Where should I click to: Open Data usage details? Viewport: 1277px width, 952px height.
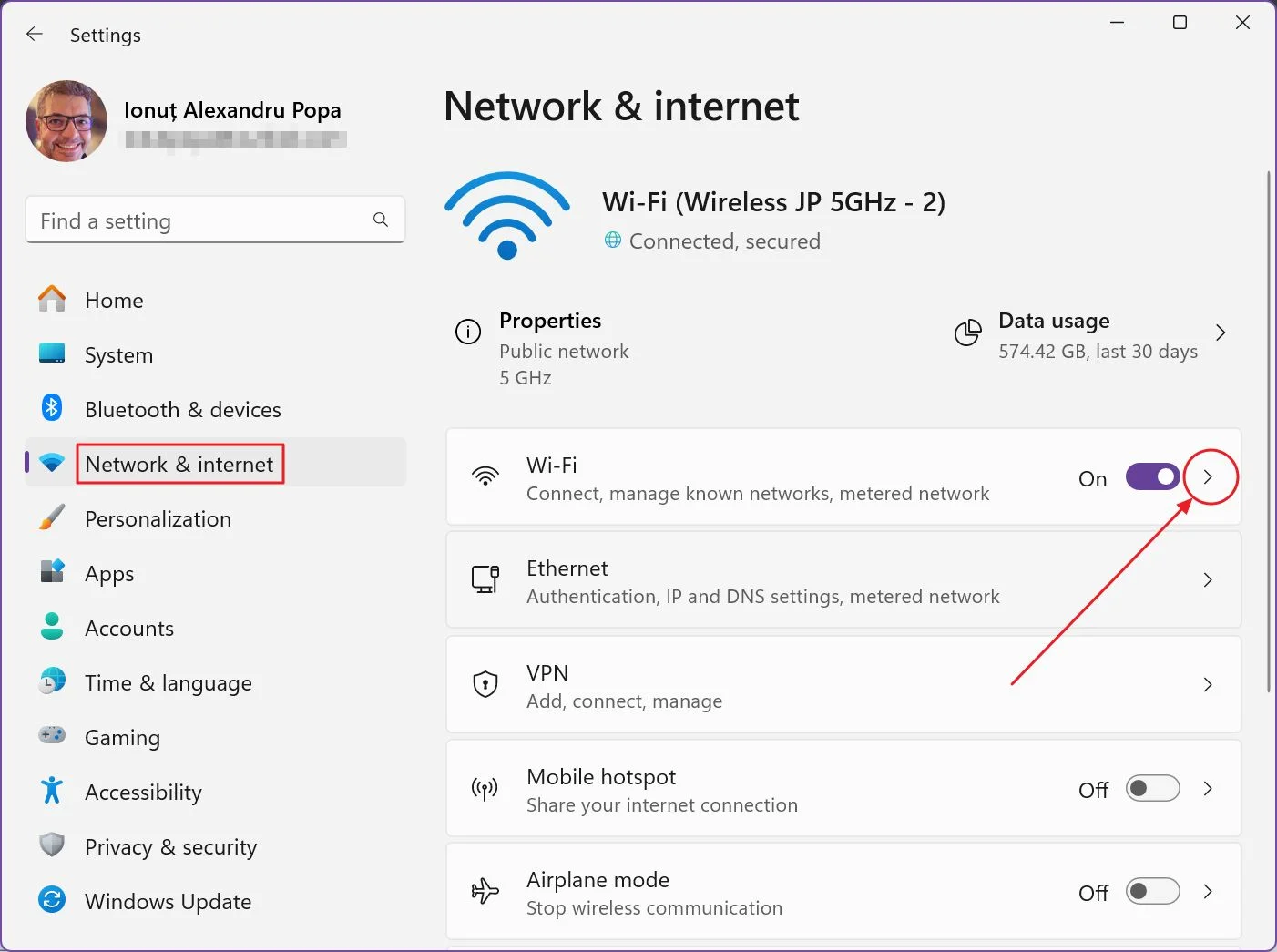[1092, 334]
